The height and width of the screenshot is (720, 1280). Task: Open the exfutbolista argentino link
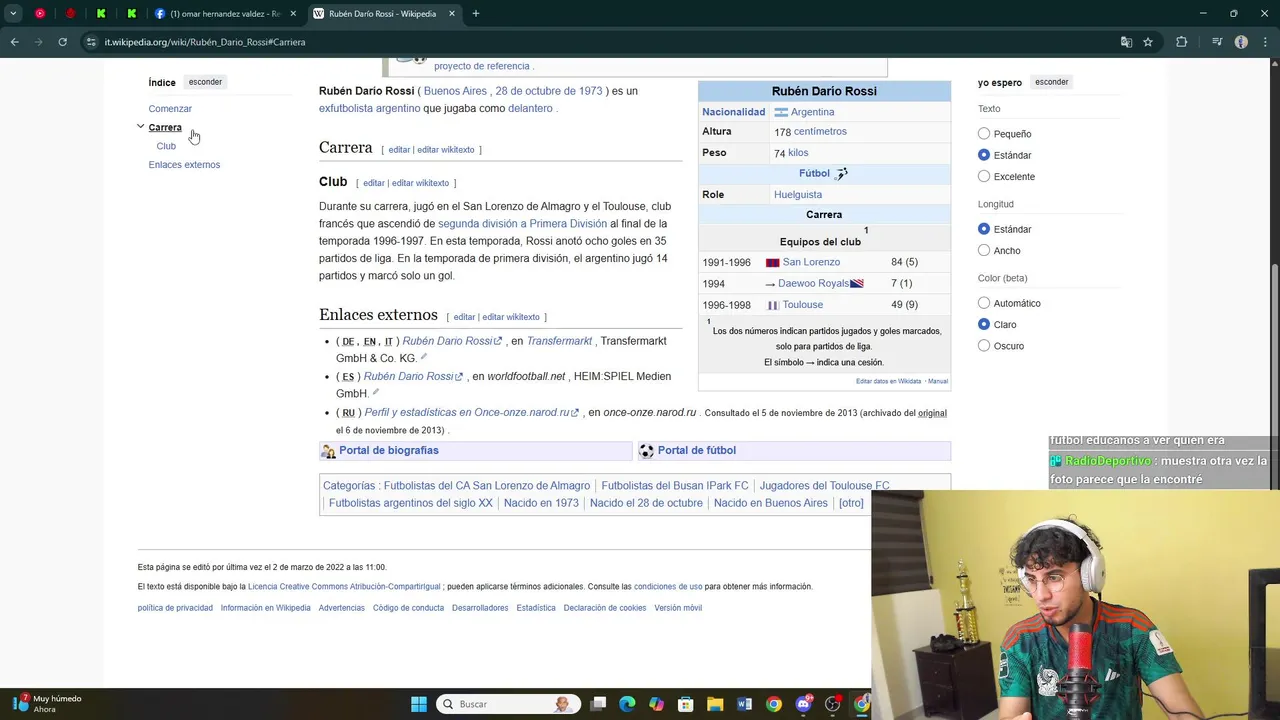point(369,108)
